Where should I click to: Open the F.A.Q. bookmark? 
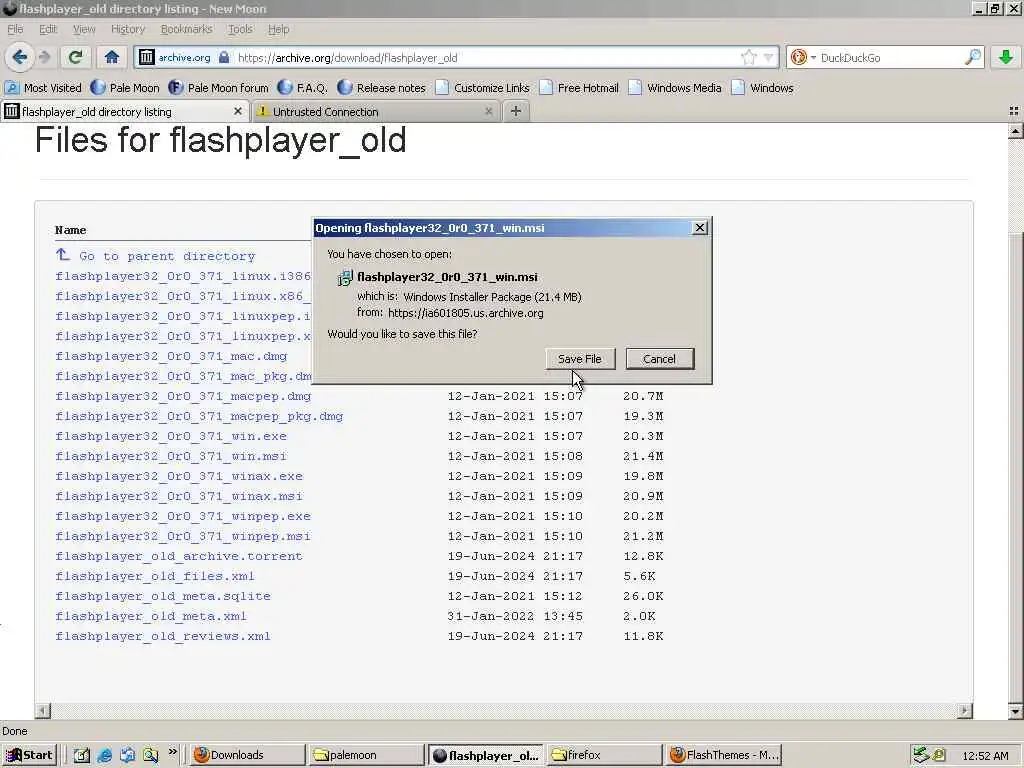(x=302, y=88)
